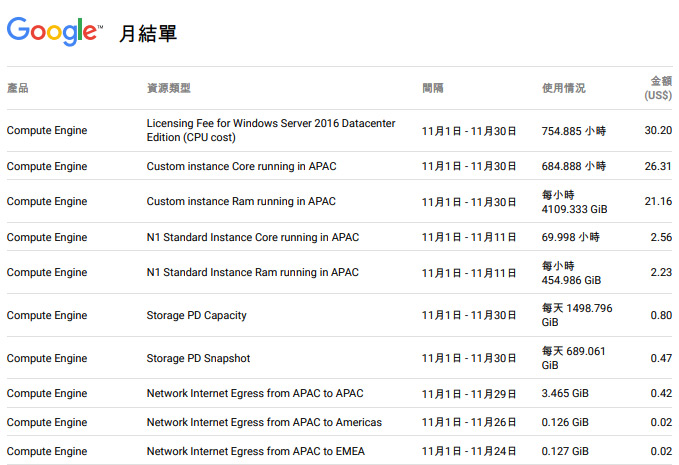This screenshot has width=679, height=465.
Task: Click the 11月1日 - 11月29日 interval
Action: 469,394
